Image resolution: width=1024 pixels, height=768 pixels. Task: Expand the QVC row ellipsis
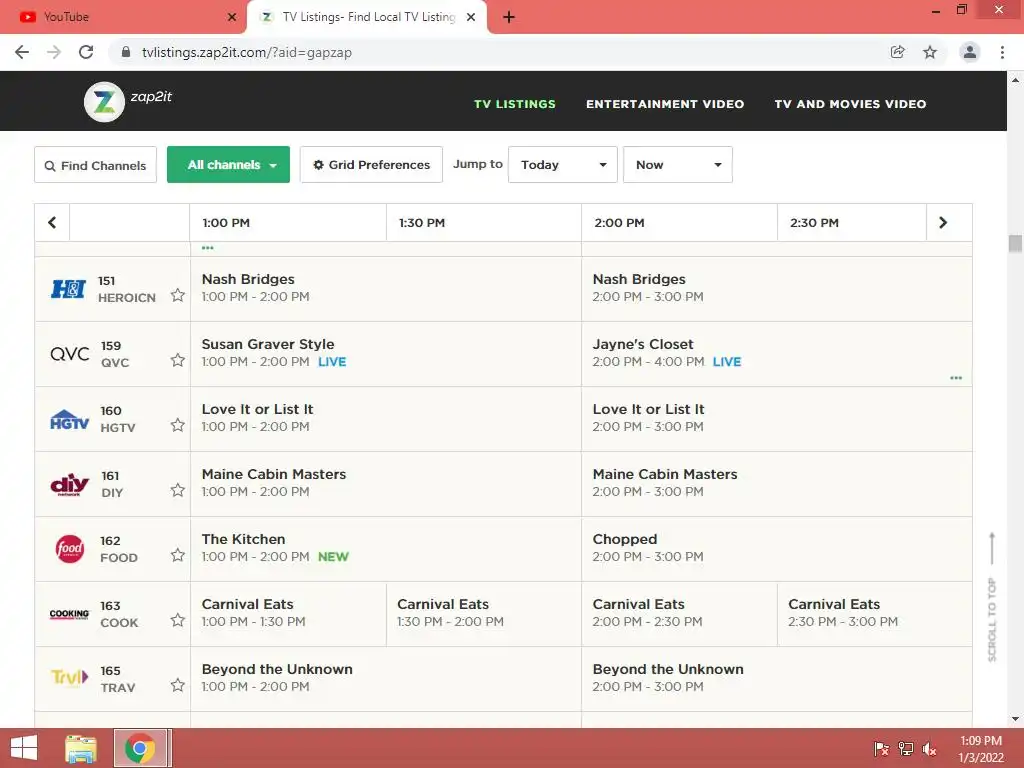956,378
